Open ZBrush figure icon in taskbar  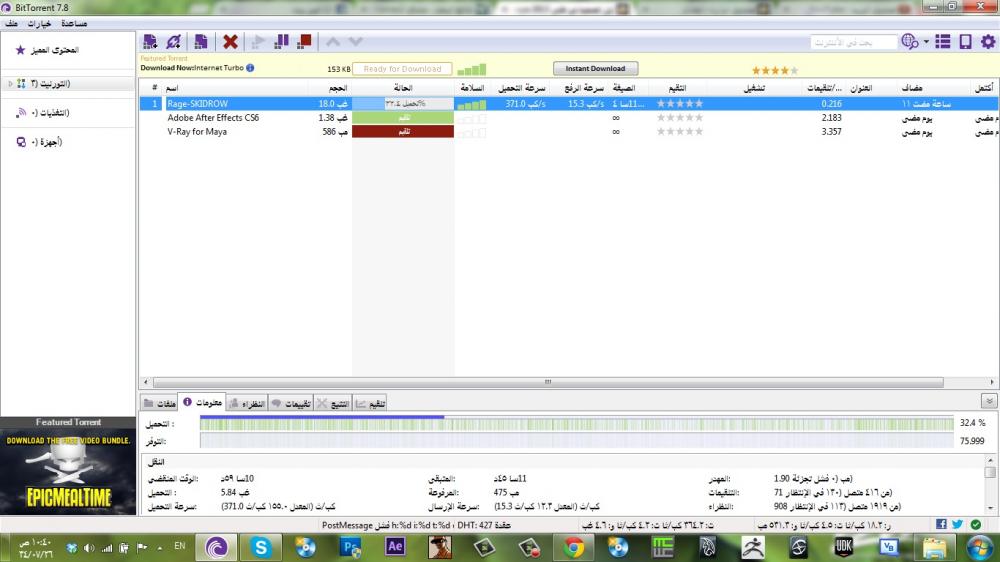753,547
